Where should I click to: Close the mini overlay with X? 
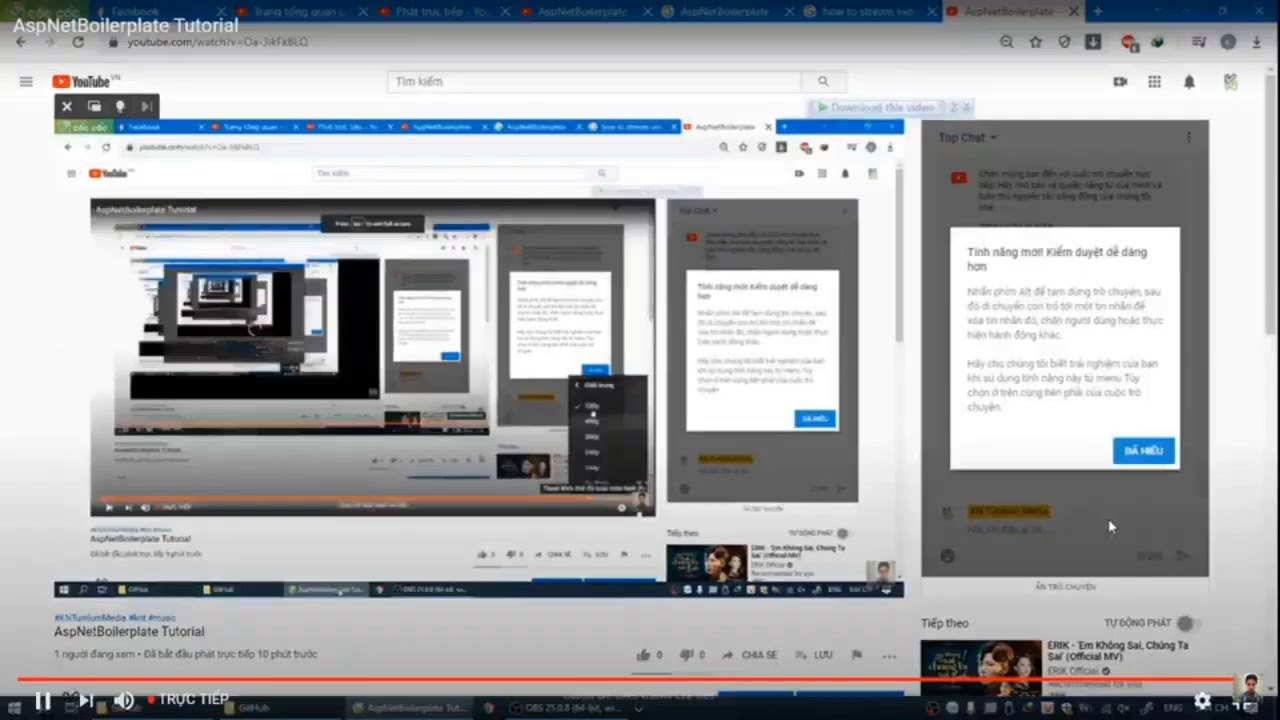(x=67, y=106)
